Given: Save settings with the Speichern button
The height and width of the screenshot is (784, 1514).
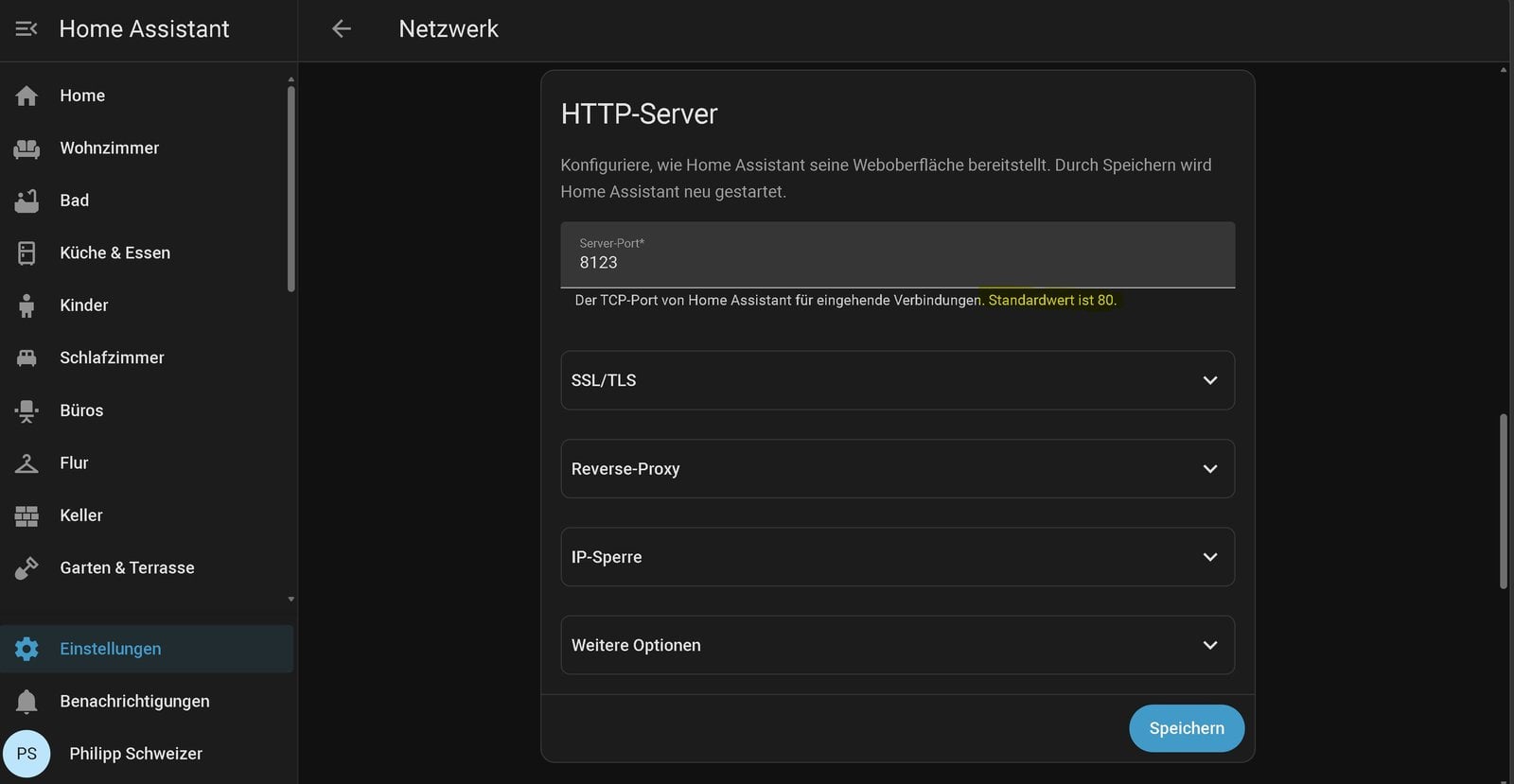Looking at the screenshot, I should click(x=1187, y=728).
